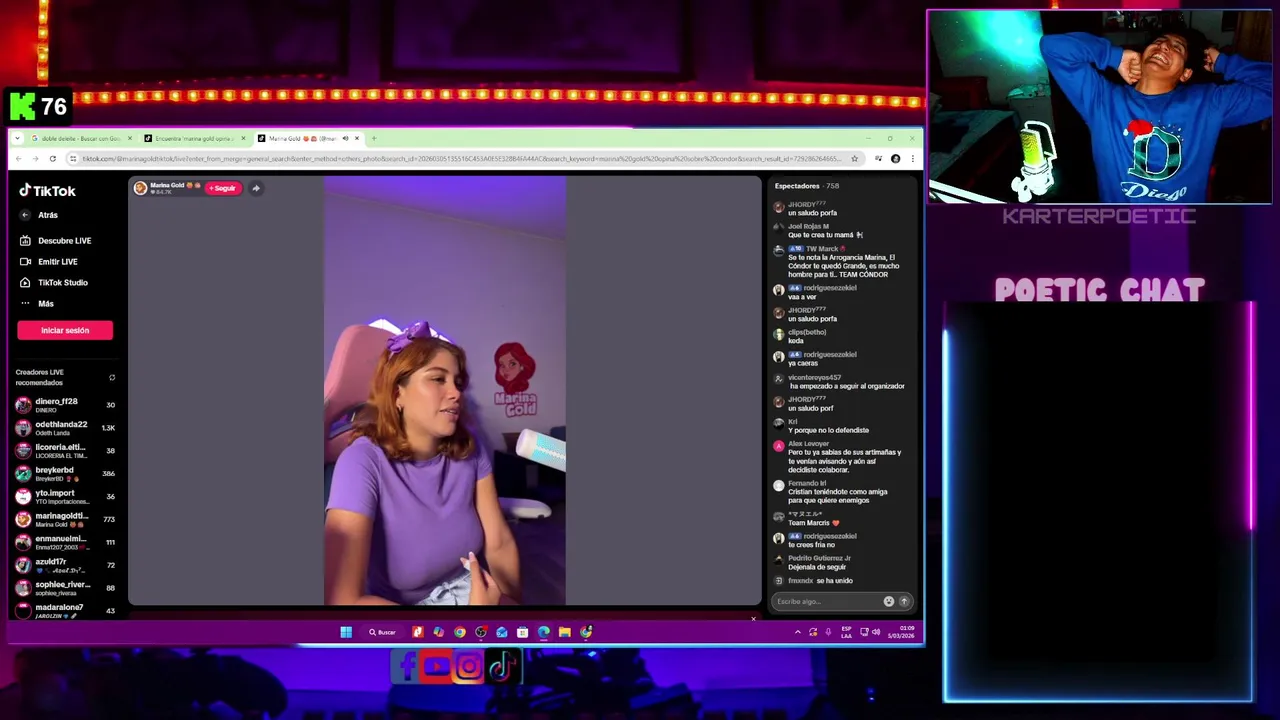The height and width of the screenshot is (720, 1280).
Task: Open the madaralone7 live creator
Action: [x=65, y=610]
